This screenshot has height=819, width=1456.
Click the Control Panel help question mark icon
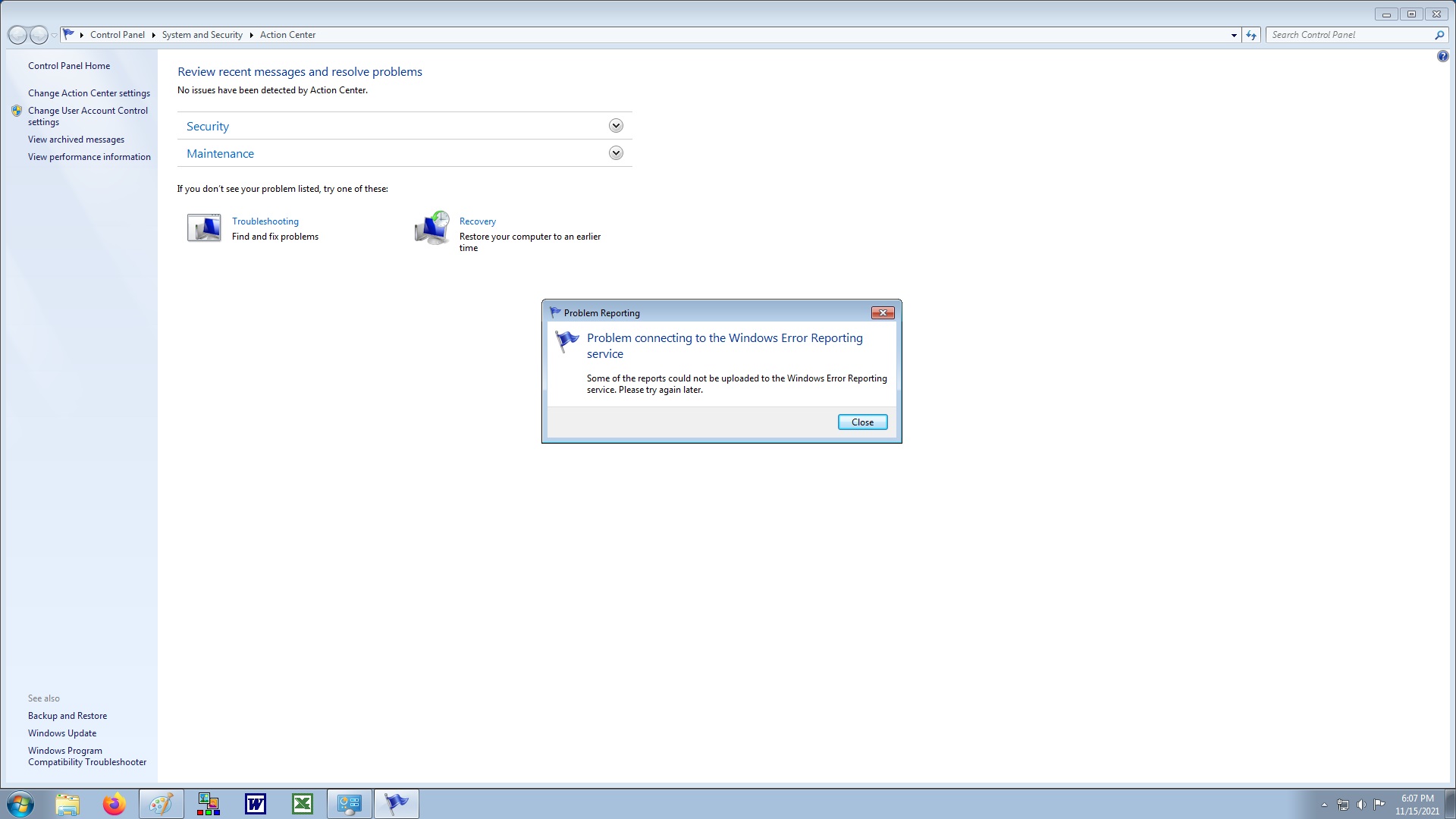point(1442,56)
